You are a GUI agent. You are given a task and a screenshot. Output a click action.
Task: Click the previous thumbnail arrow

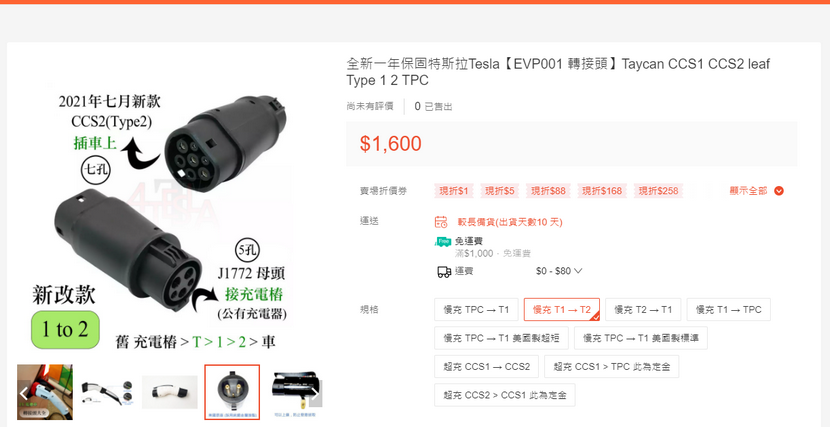(24, 393)
